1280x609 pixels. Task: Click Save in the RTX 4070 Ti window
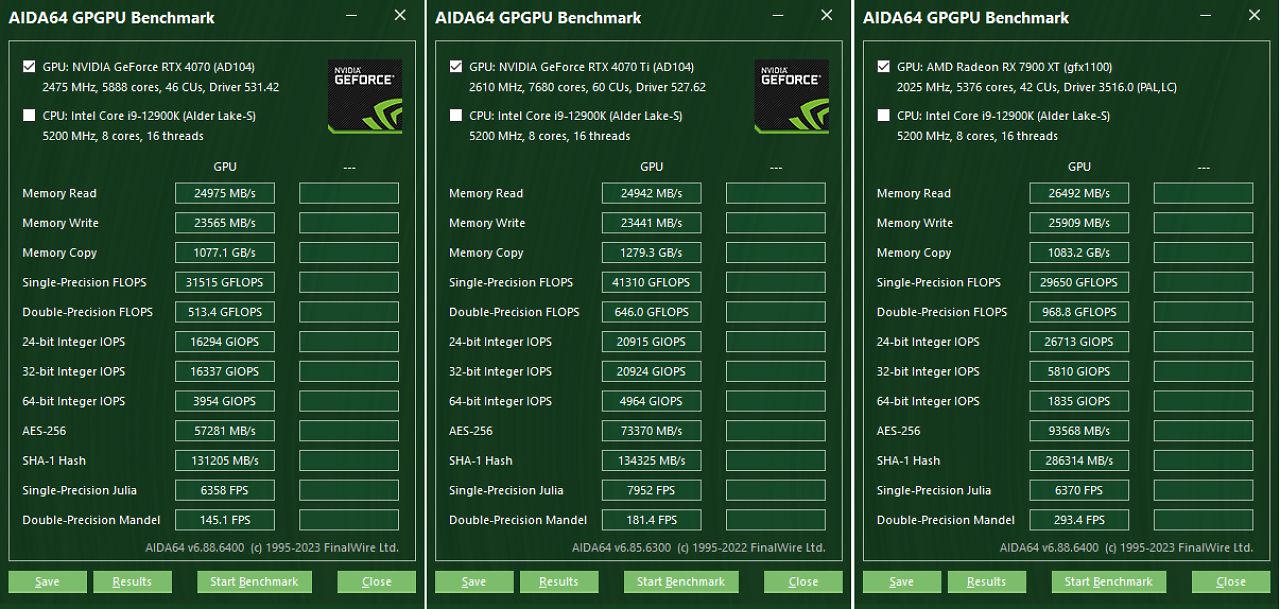coord(474,582)
